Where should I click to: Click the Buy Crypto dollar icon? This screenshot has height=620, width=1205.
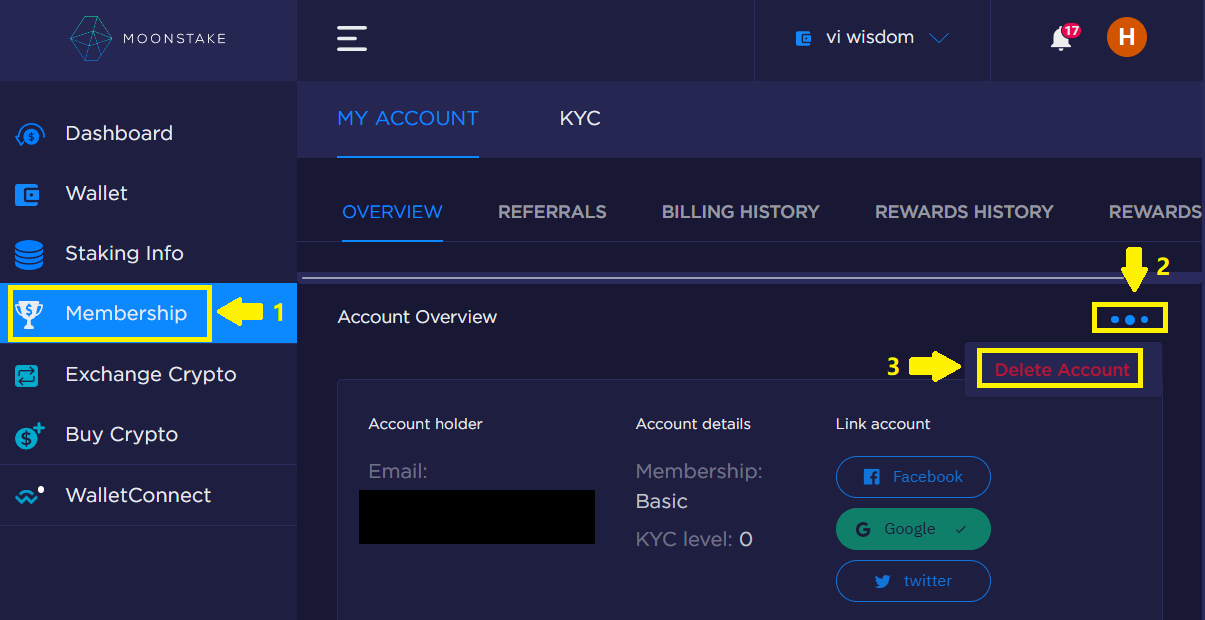tap(29, 435)
